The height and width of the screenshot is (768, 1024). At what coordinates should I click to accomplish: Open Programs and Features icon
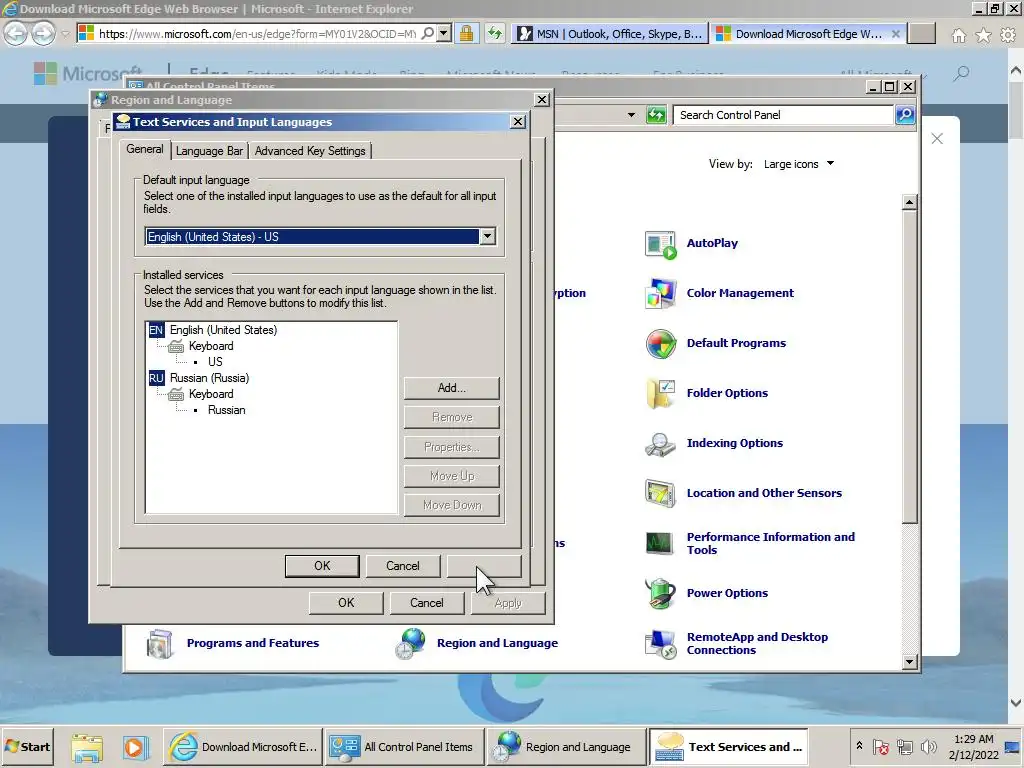160,643
